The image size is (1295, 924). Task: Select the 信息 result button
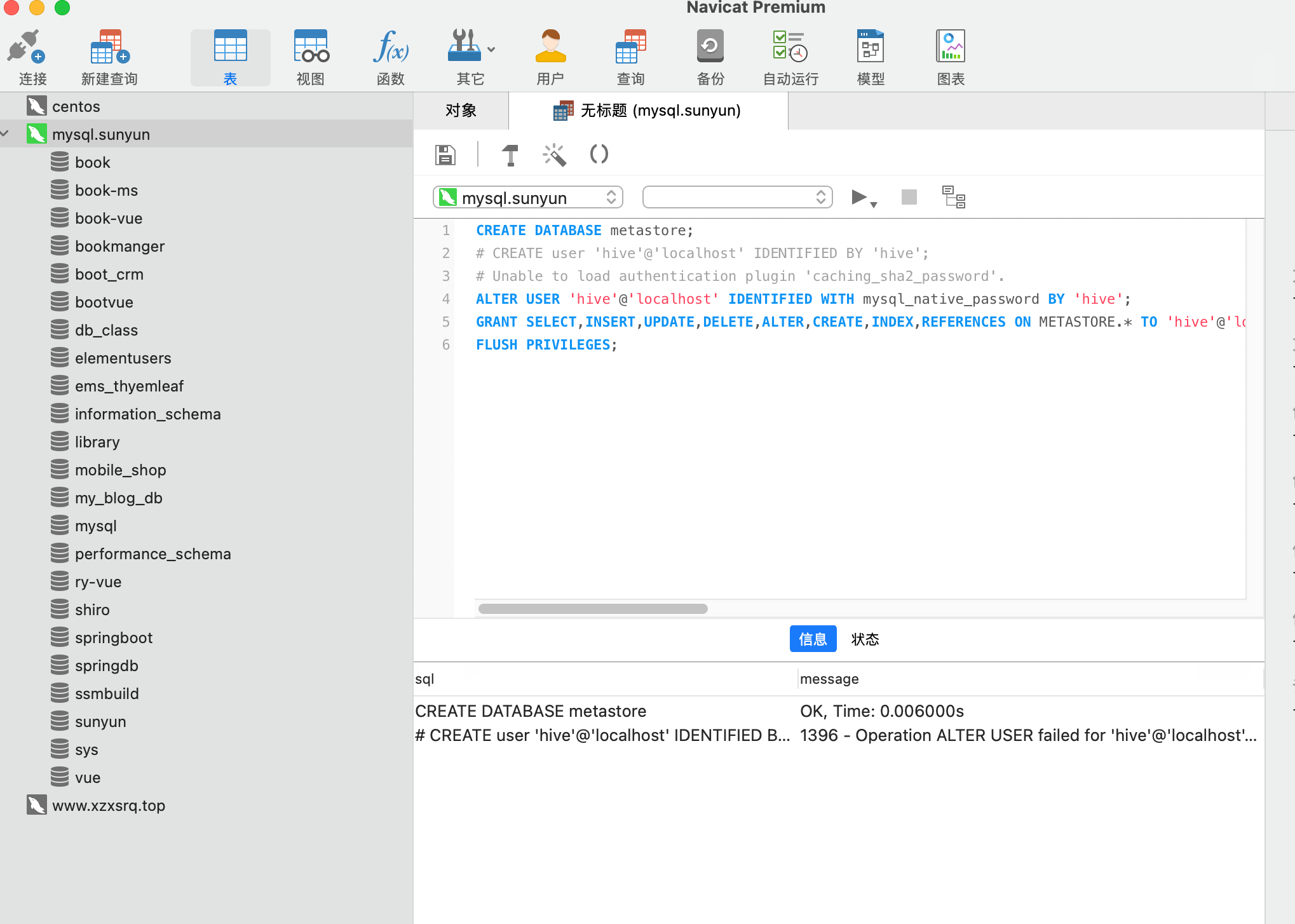pyautogui.click(x=813, y=639)
